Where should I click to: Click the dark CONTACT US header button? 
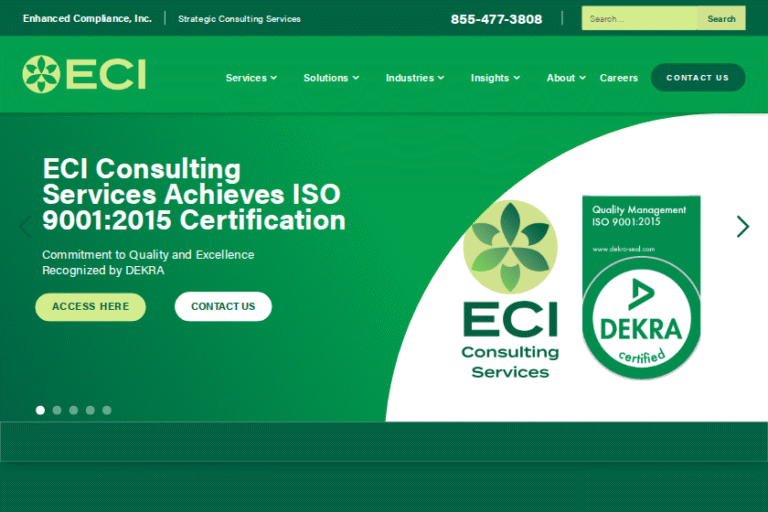(697, 78)
